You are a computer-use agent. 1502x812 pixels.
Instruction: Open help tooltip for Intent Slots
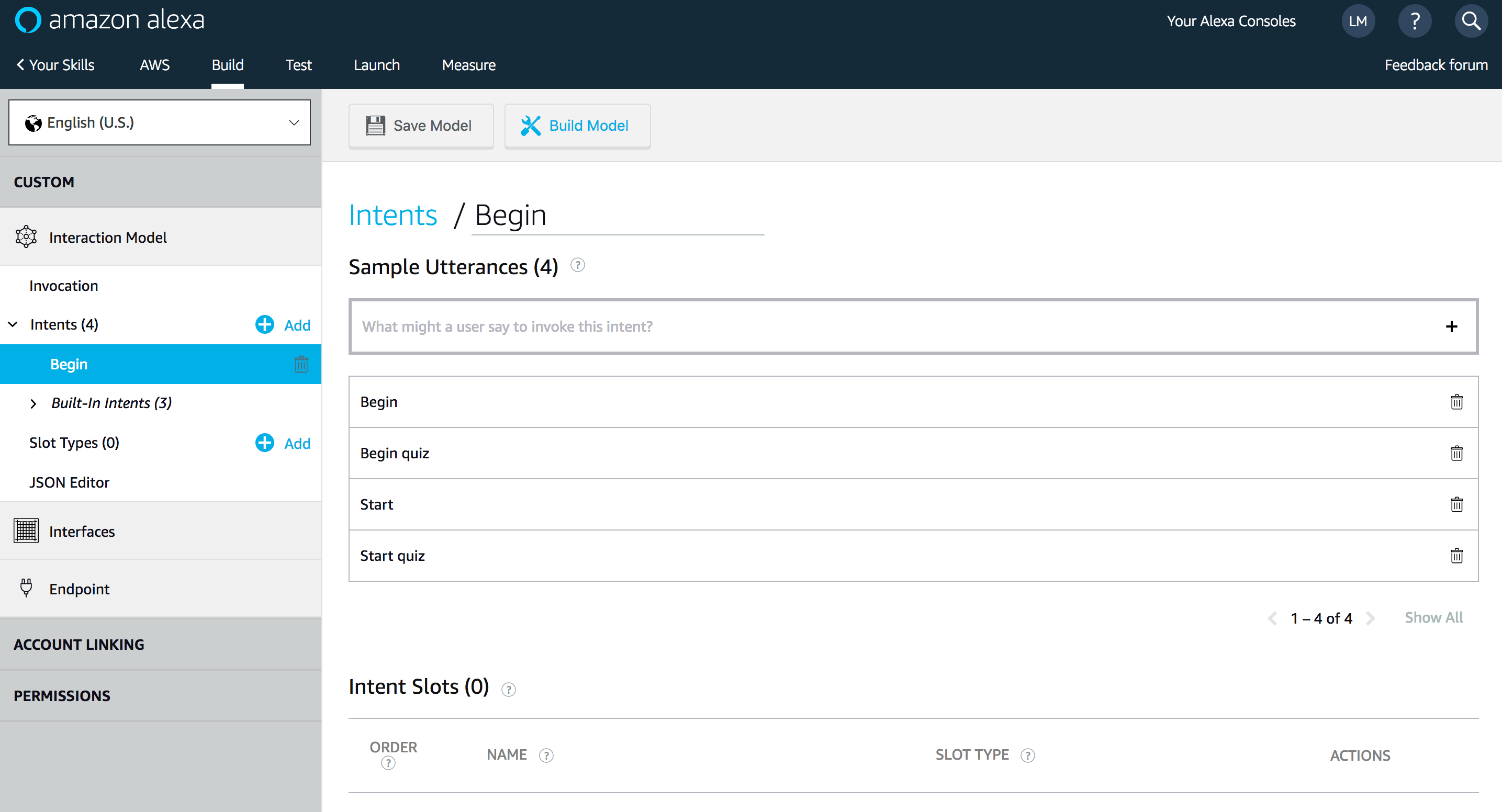click(x=509, y=690)
